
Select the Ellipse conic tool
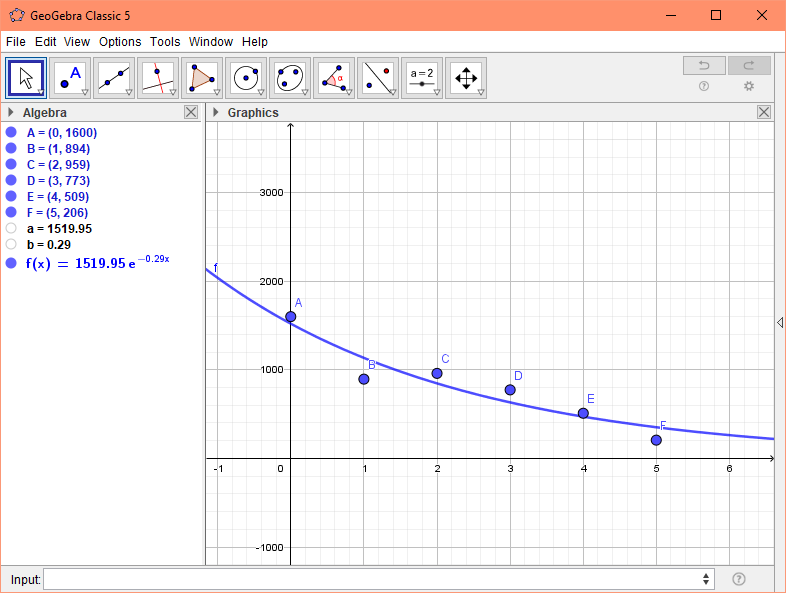pyautogui.click(x=290, y=78)
